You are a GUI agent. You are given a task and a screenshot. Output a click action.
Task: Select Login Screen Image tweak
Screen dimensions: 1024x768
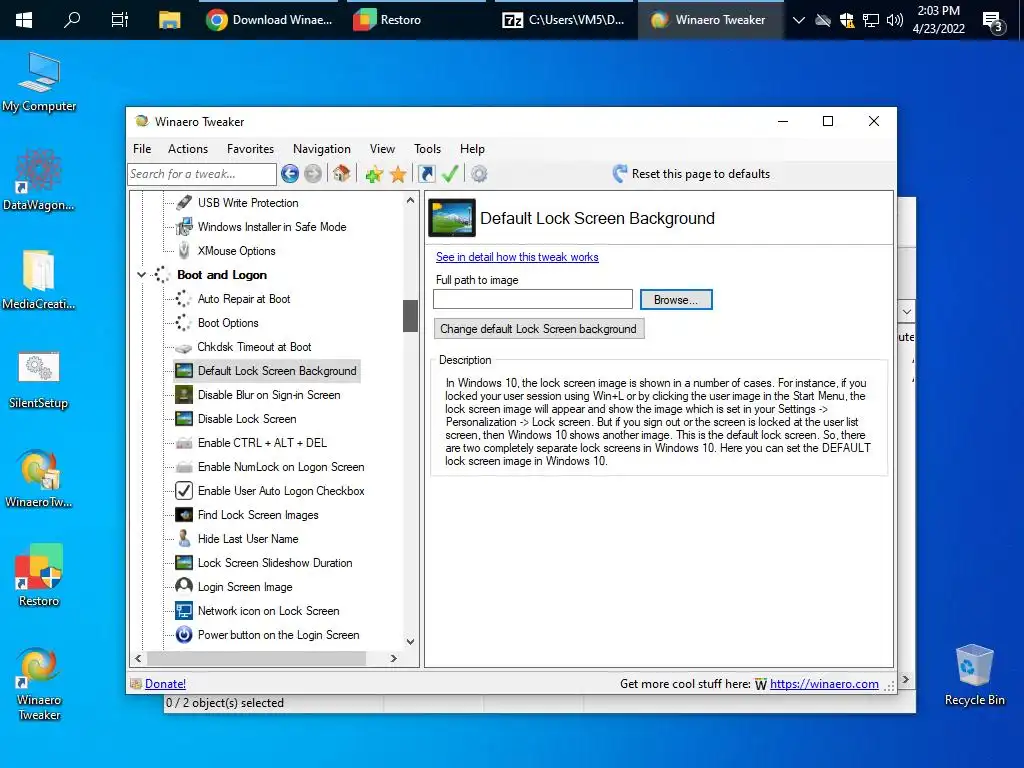[245, 587]
